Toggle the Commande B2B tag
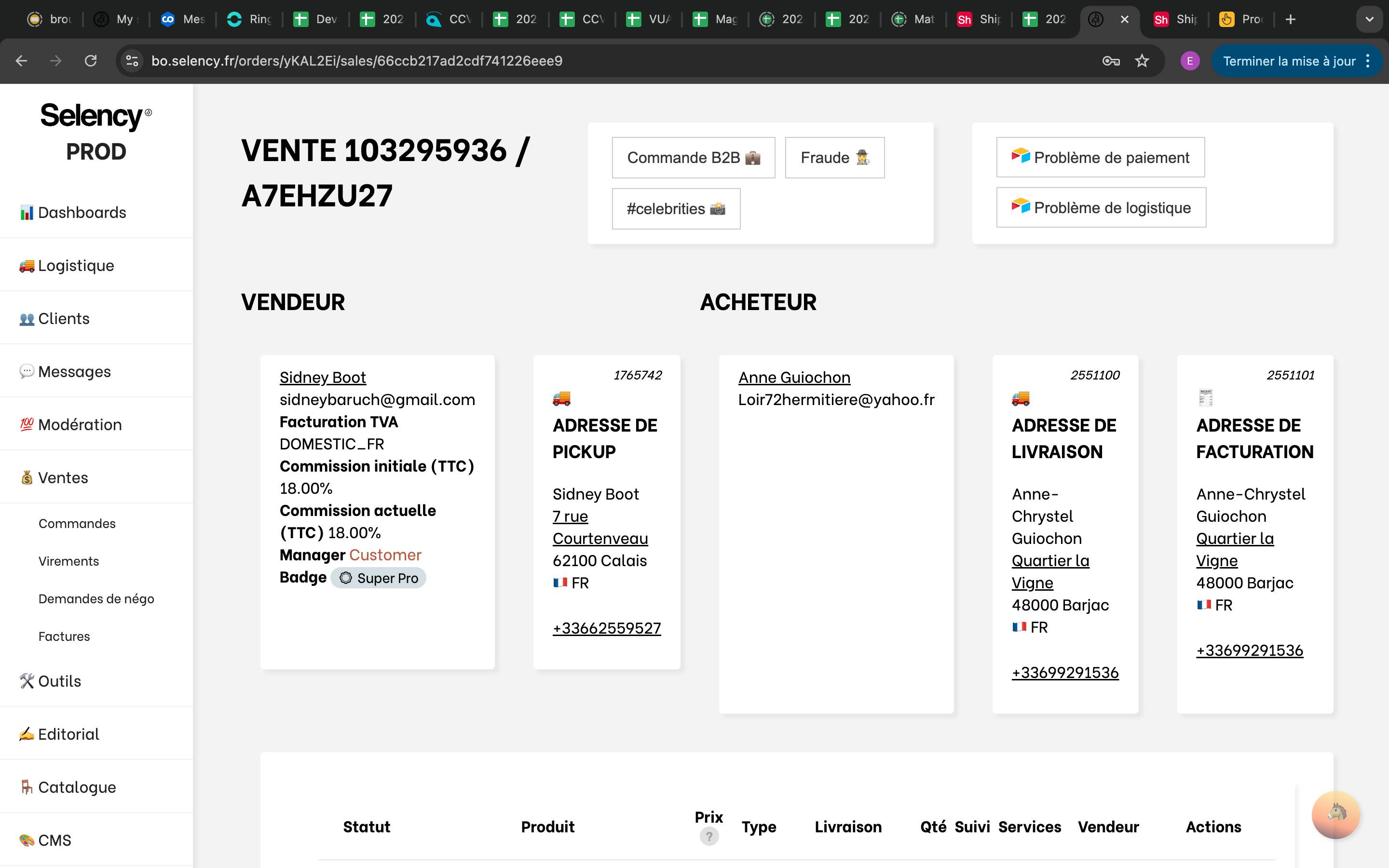The height and width of the screenshot is (868, 1389). [694, 158]
